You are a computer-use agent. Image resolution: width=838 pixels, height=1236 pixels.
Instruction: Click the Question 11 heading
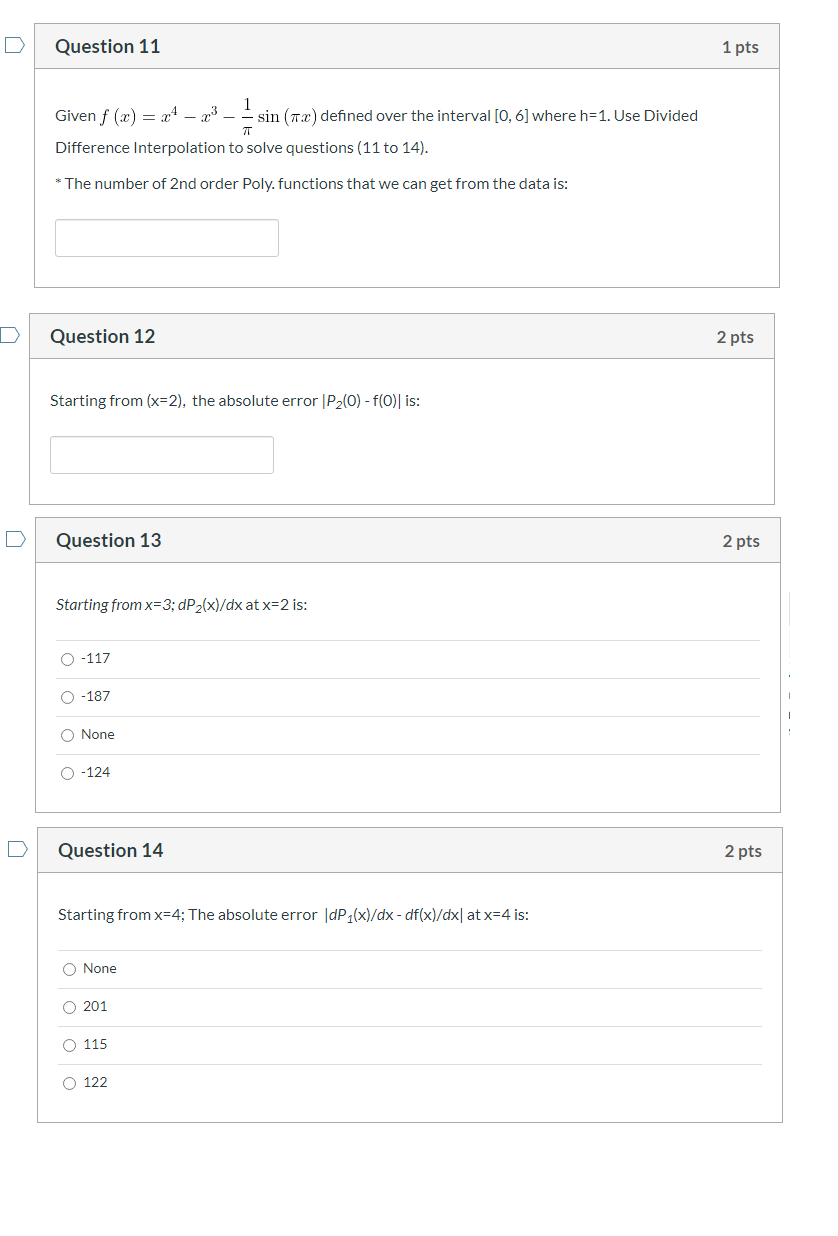[107, 46]
